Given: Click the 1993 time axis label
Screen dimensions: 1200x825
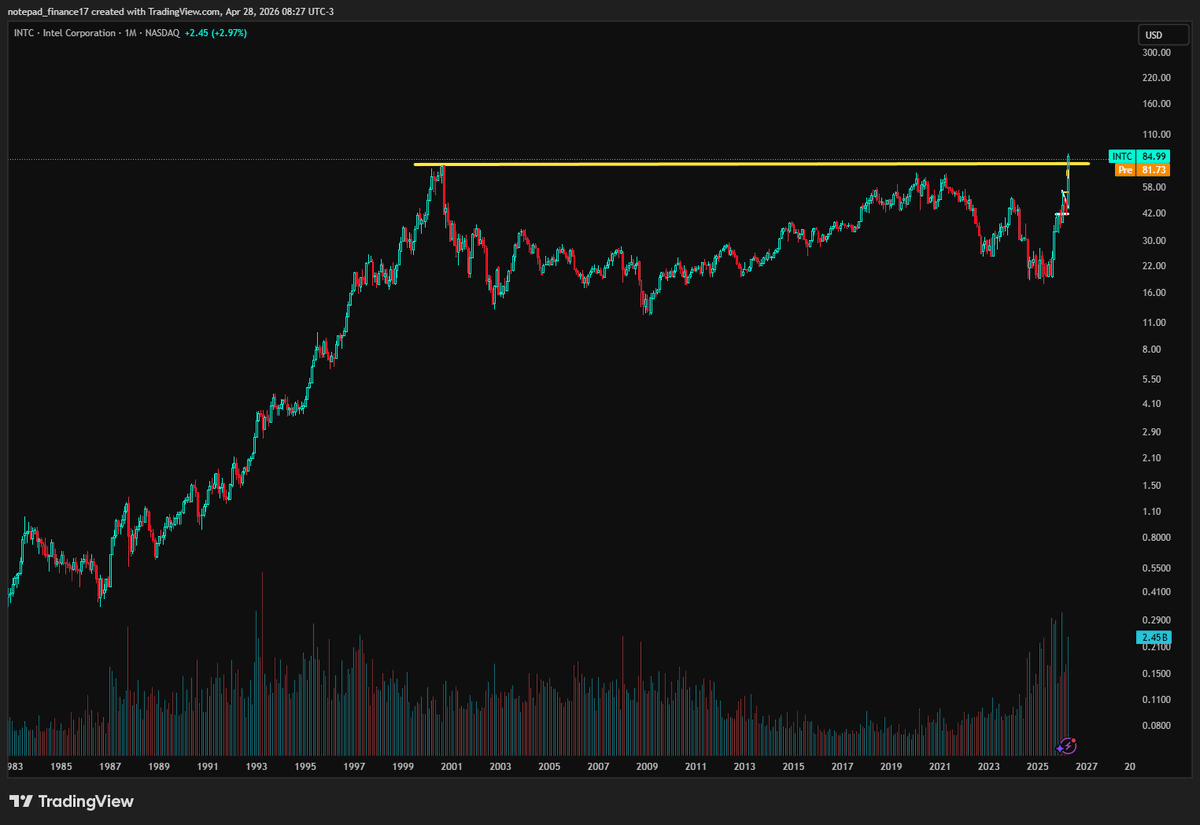Looking at the screenshot, I should [x=256, y=767].
